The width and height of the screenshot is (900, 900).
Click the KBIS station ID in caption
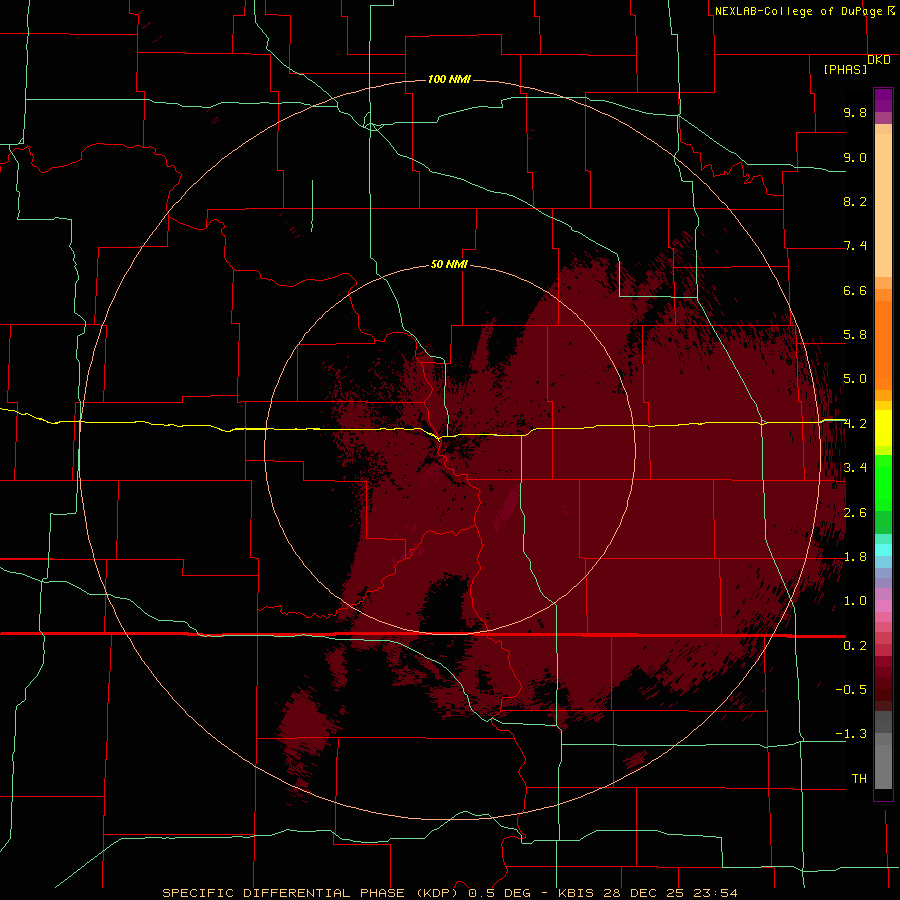click(x=575, y=893)
